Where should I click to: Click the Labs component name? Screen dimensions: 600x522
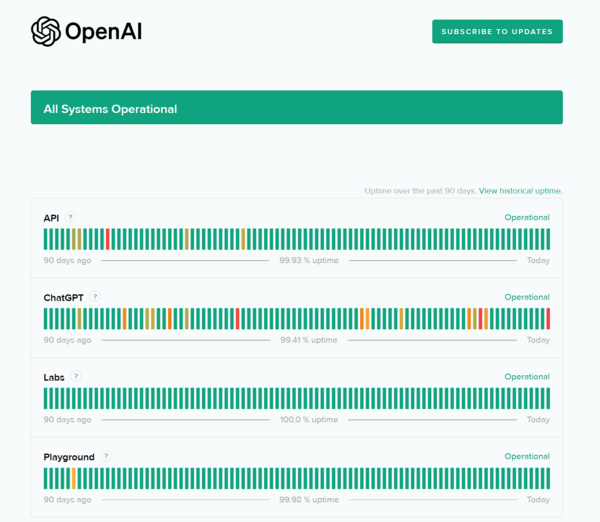click(x=54, y=378)
